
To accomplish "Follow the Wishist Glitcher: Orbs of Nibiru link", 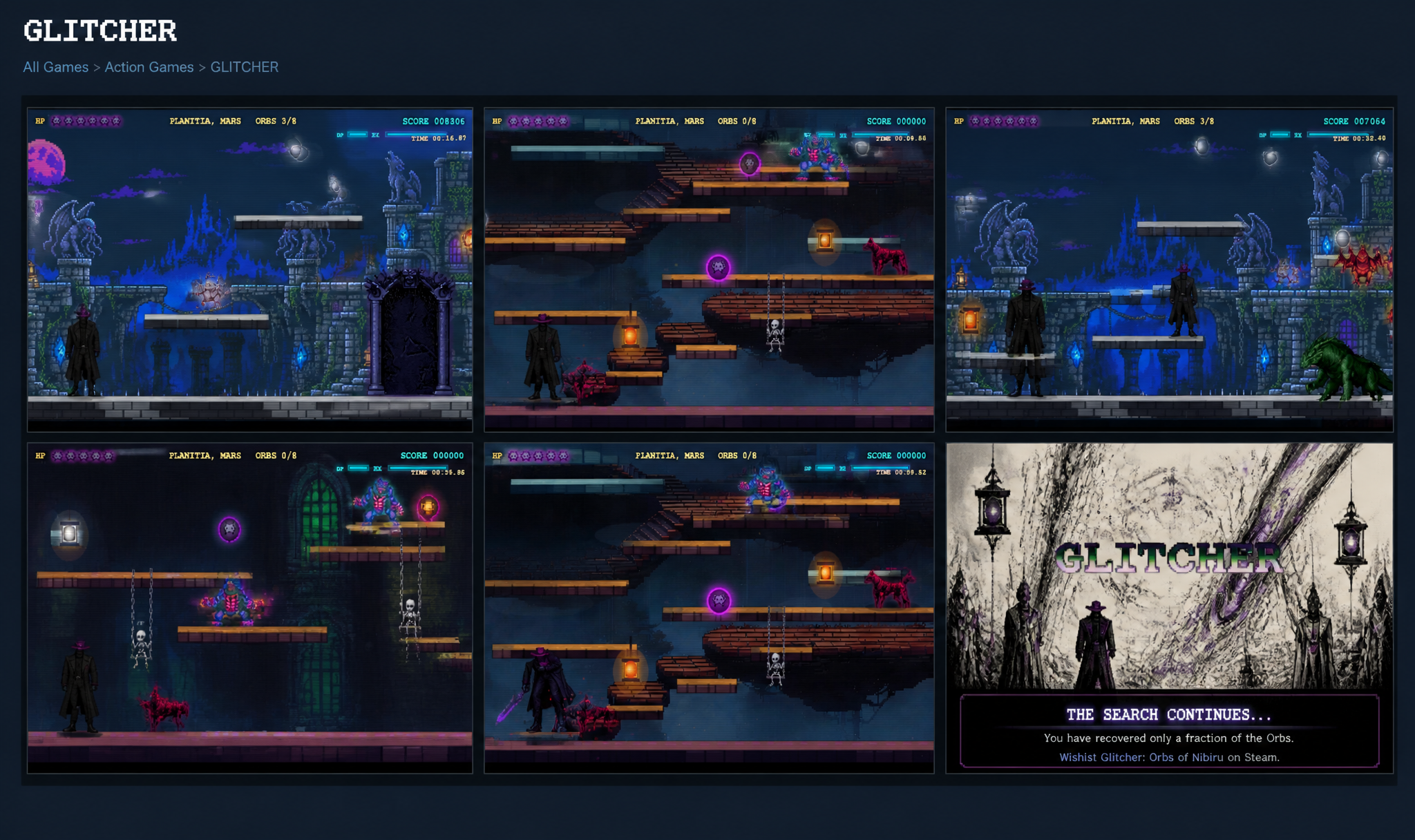I will (1141, 757).
